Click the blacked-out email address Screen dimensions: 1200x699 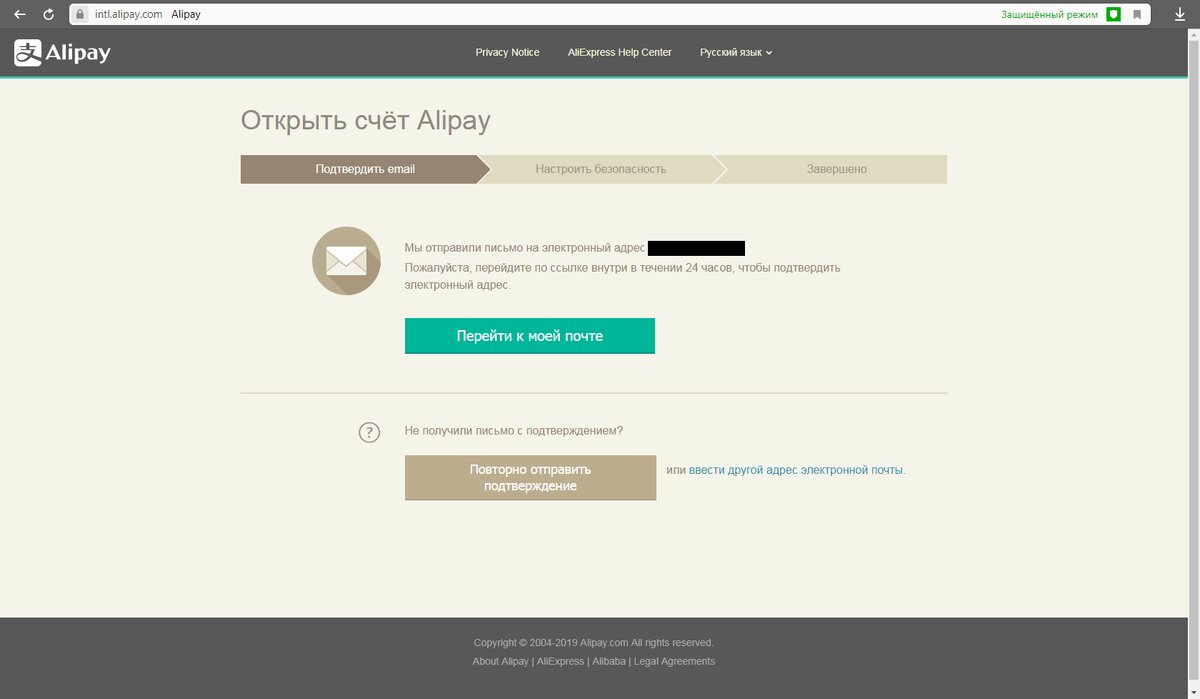(696, 248)
